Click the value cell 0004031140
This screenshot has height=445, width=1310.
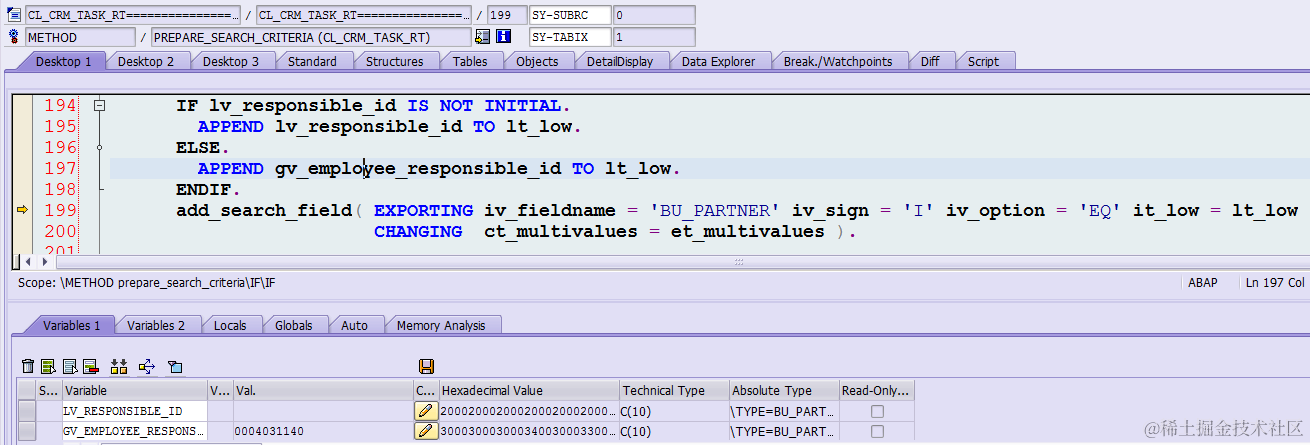click(322, 431)
